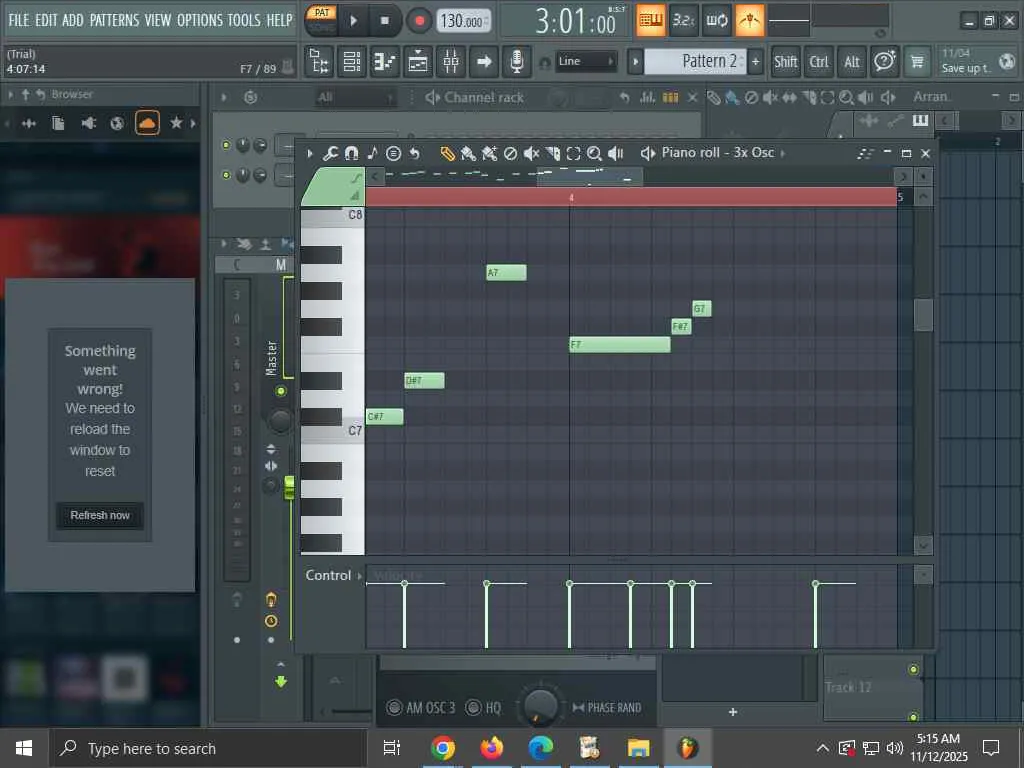
Task: Select cloud tab in Browser
Action: [147, 123]
